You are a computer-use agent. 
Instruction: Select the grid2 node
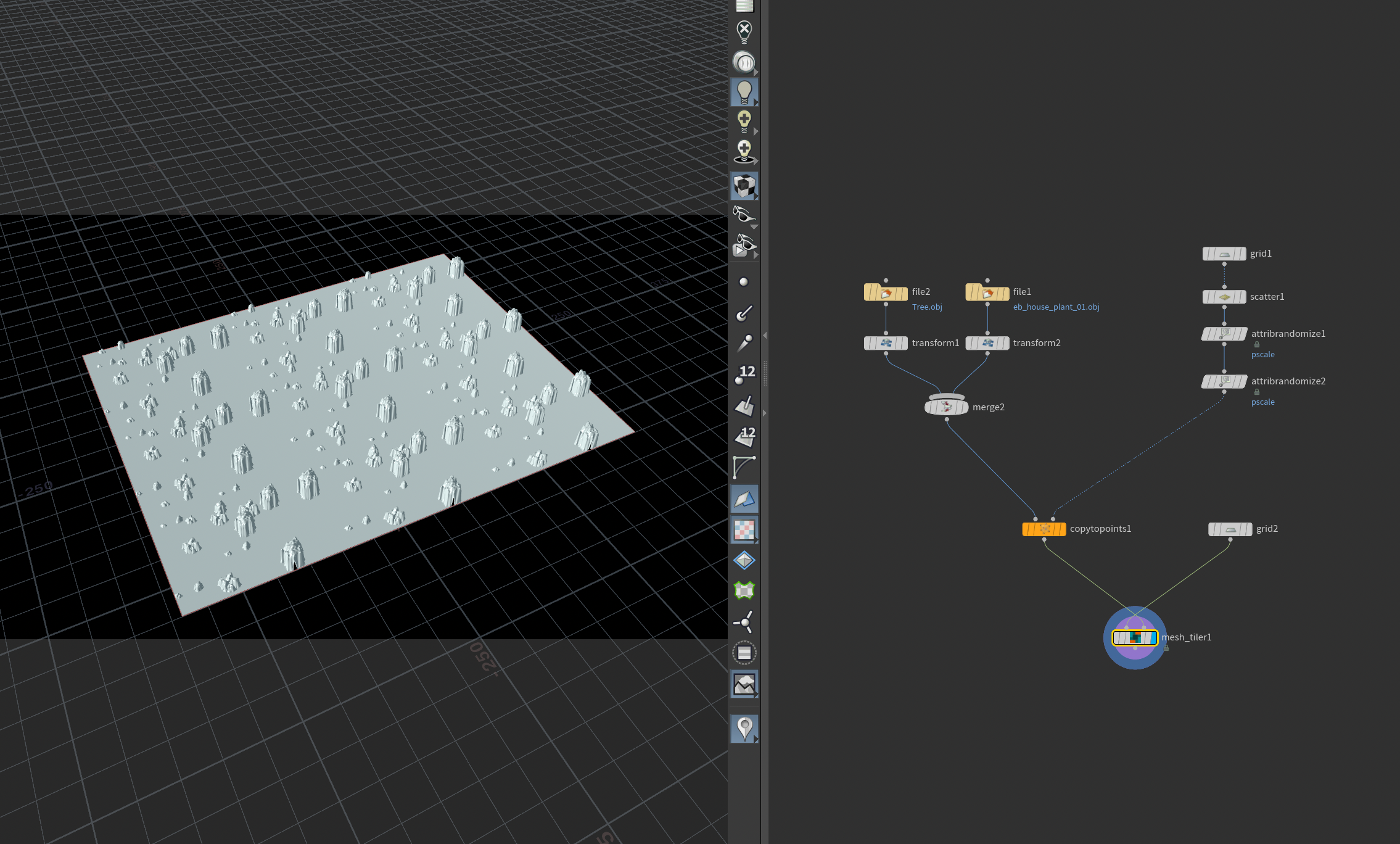coord(1230,529)
